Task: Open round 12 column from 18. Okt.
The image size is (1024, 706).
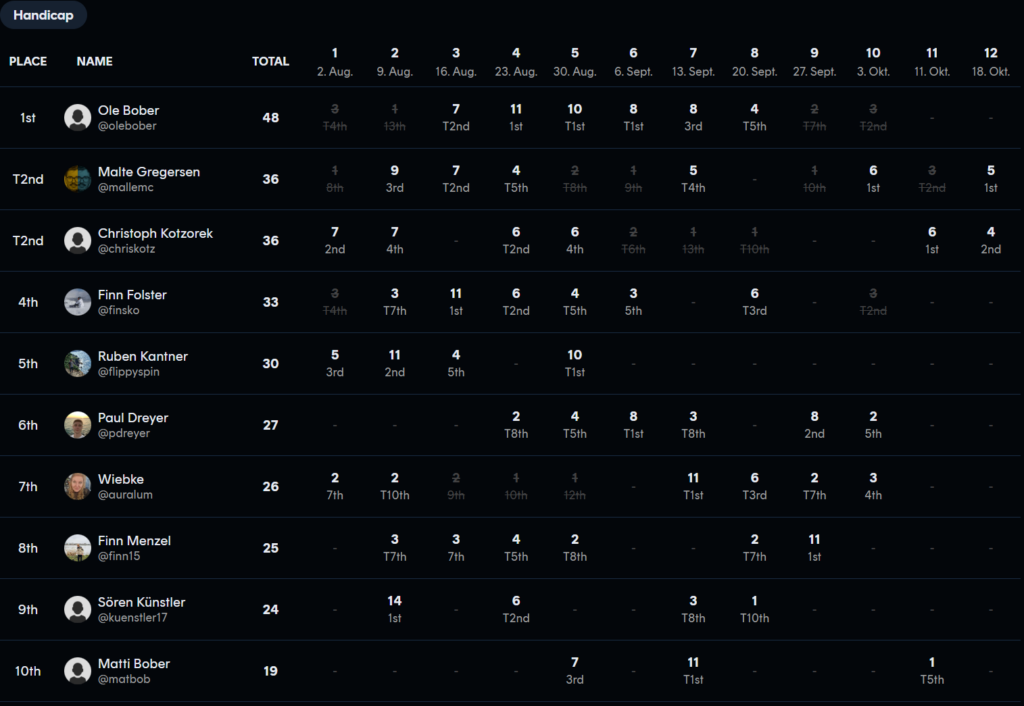Action: click(991, 62)
